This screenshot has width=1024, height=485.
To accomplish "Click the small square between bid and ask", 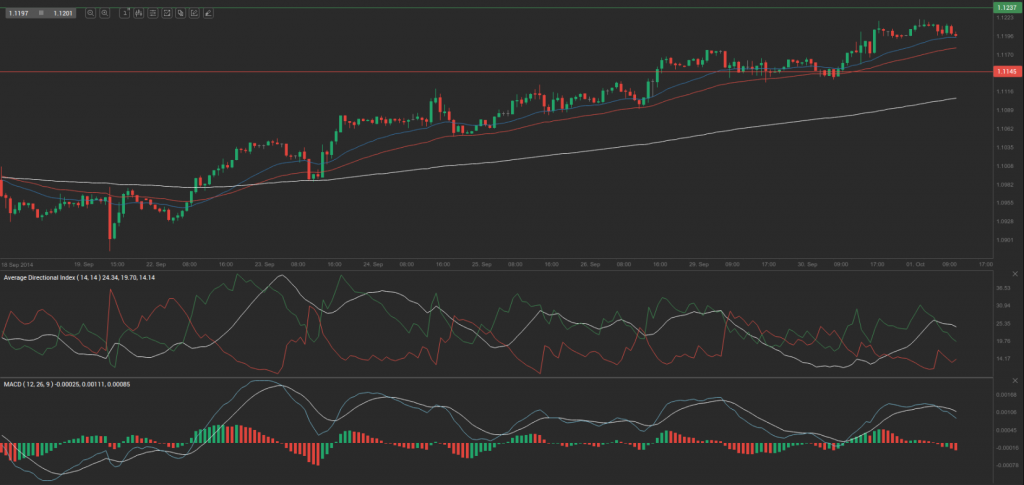I will pyautogui.click(x=41, y=12).
